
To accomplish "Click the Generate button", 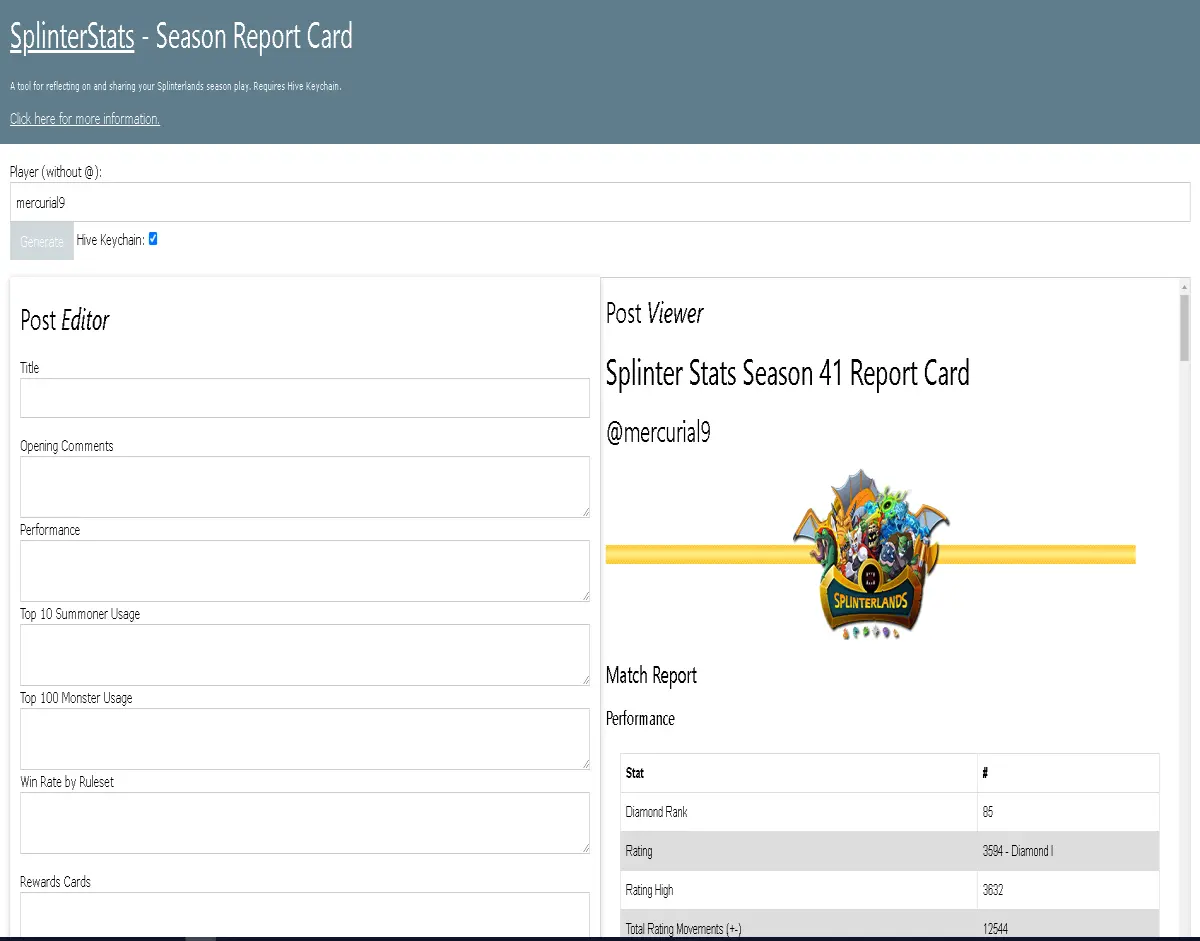I will point(42,242).
